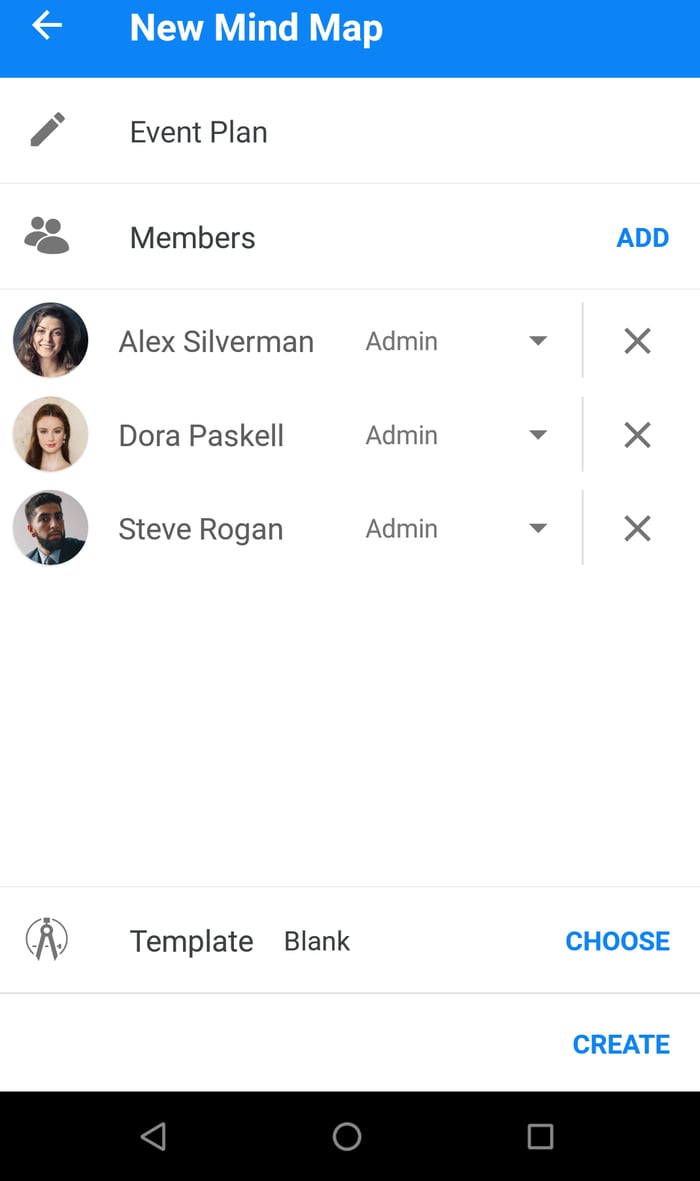The height and width of the screenshot is (1181, 700).
Task: Tap Dora Paskell's avatar
Action: [51, 434]
